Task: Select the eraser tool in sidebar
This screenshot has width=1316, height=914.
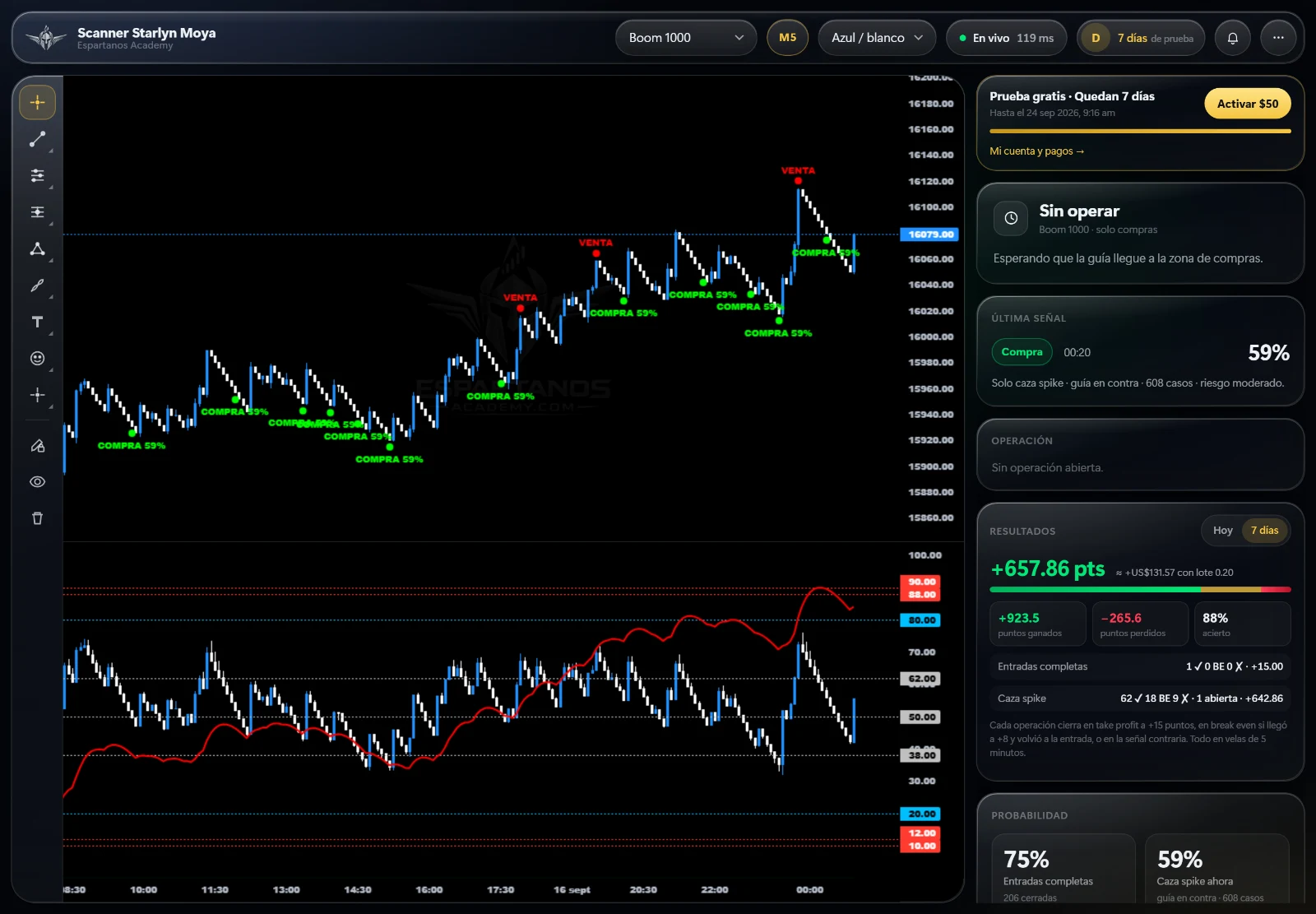Action: (37, 446)
